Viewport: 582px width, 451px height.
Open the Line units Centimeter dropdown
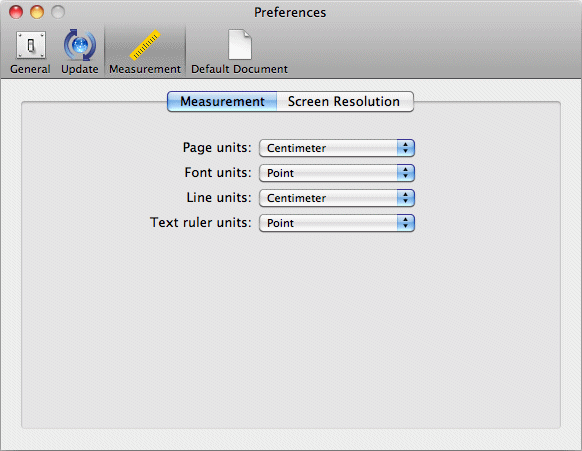point(337,198)
